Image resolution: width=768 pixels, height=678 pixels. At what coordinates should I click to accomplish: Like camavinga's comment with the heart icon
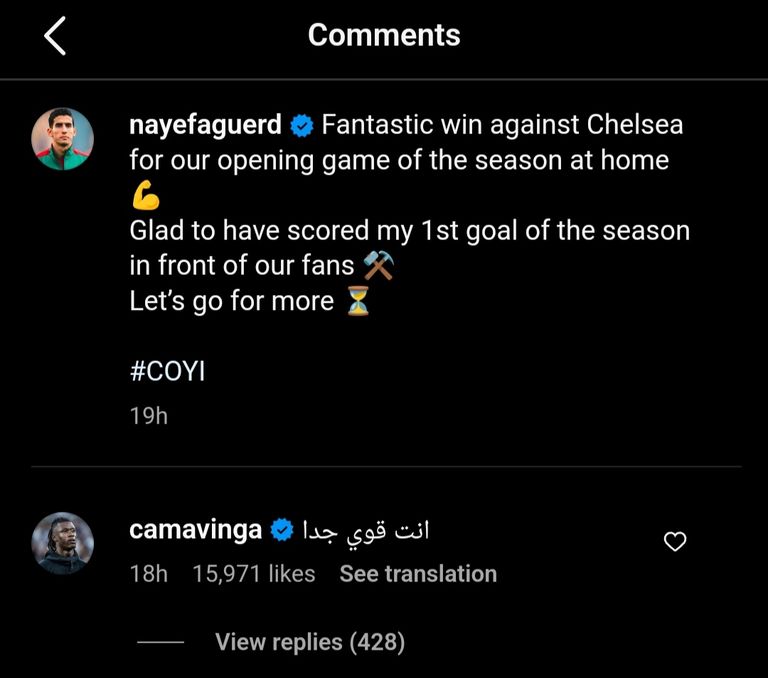coord(676,542)
